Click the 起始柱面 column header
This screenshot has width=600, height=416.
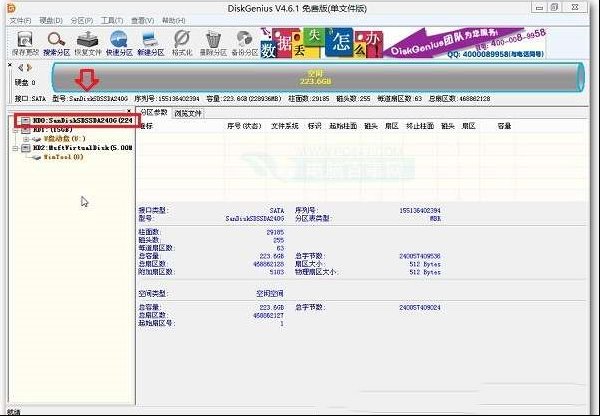tap(343, 126)
